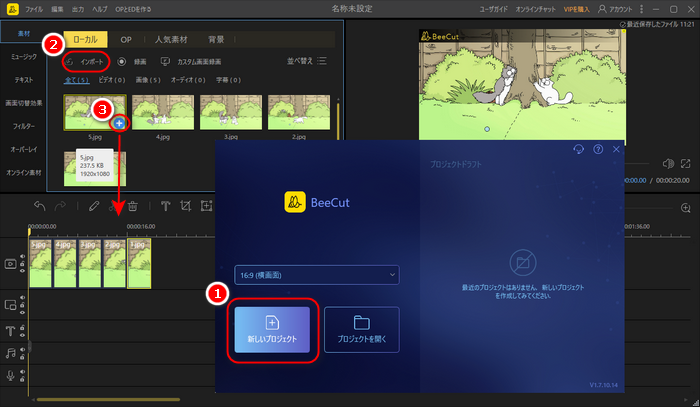This screenshot has width=700, height=407.
Task: Expand the 並べ替え sort menu
Action: 306,61
